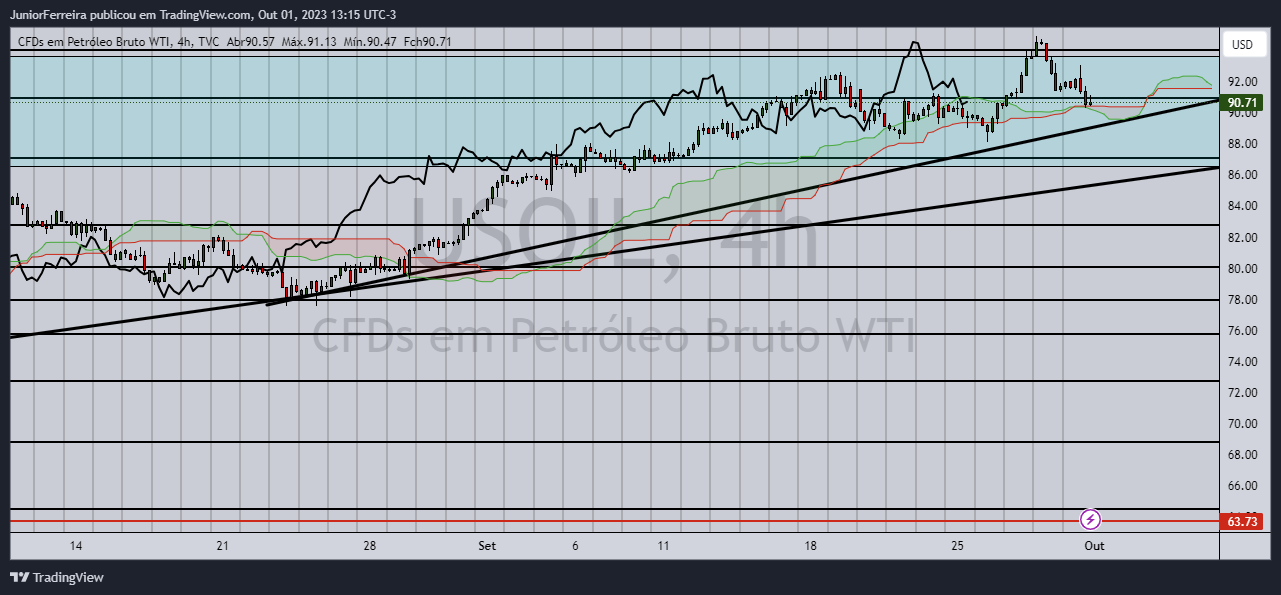Click the '21' date axis label
The width and height of the screenshot is (1281, 595).
point(222,546)
